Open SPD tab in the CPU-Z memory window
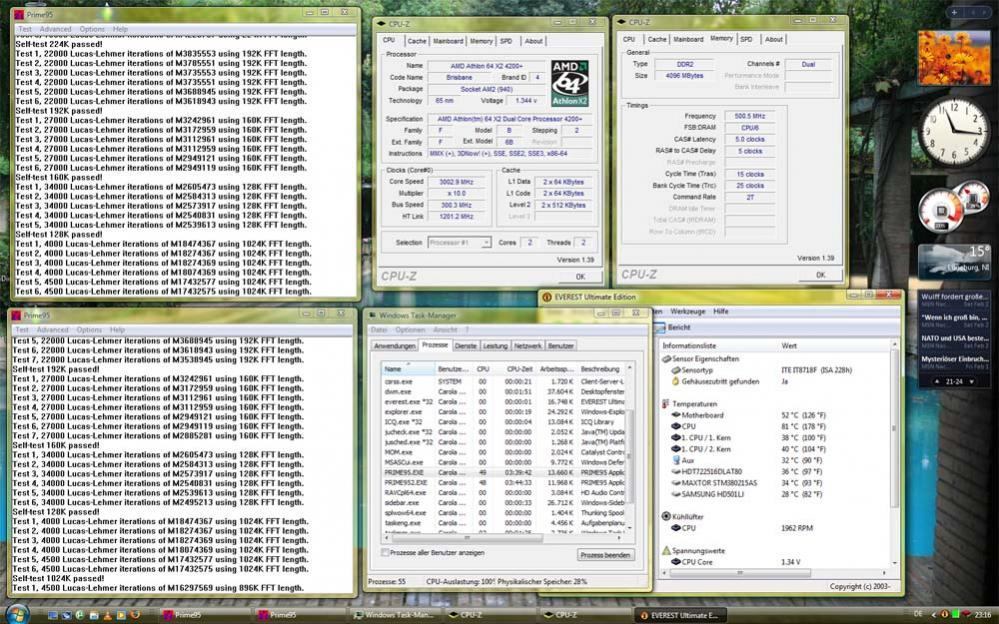This screenshot has height=624, width=999. point(746,40)
